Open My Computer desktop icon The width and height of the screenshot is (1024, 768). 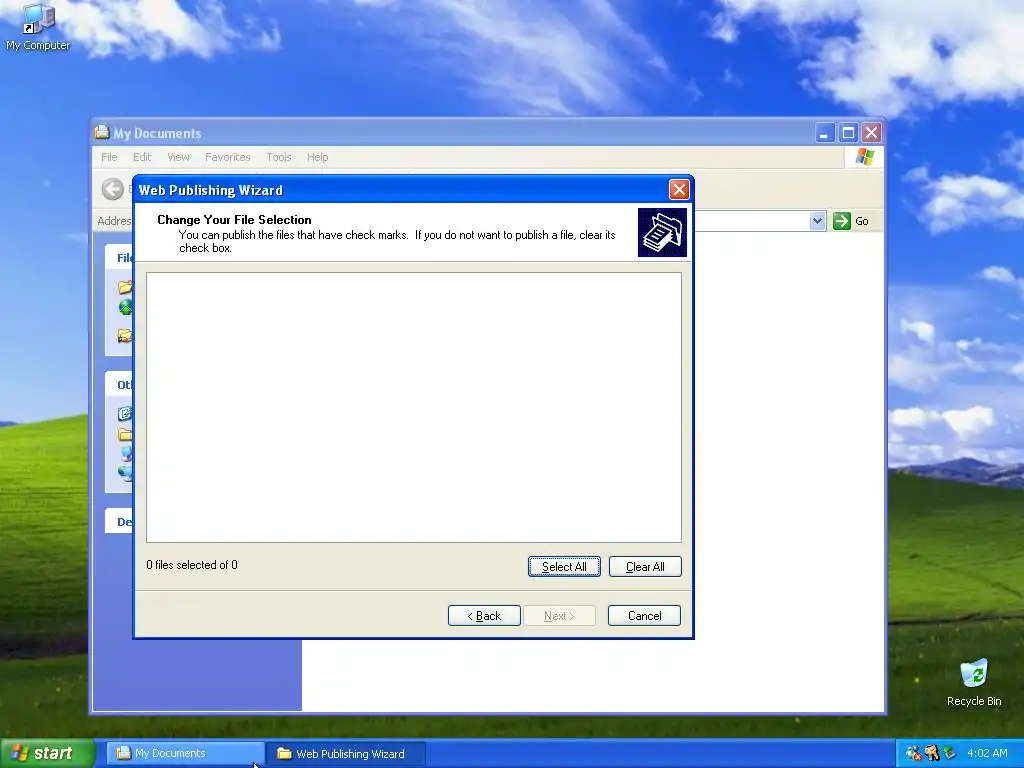pos(38,28)
